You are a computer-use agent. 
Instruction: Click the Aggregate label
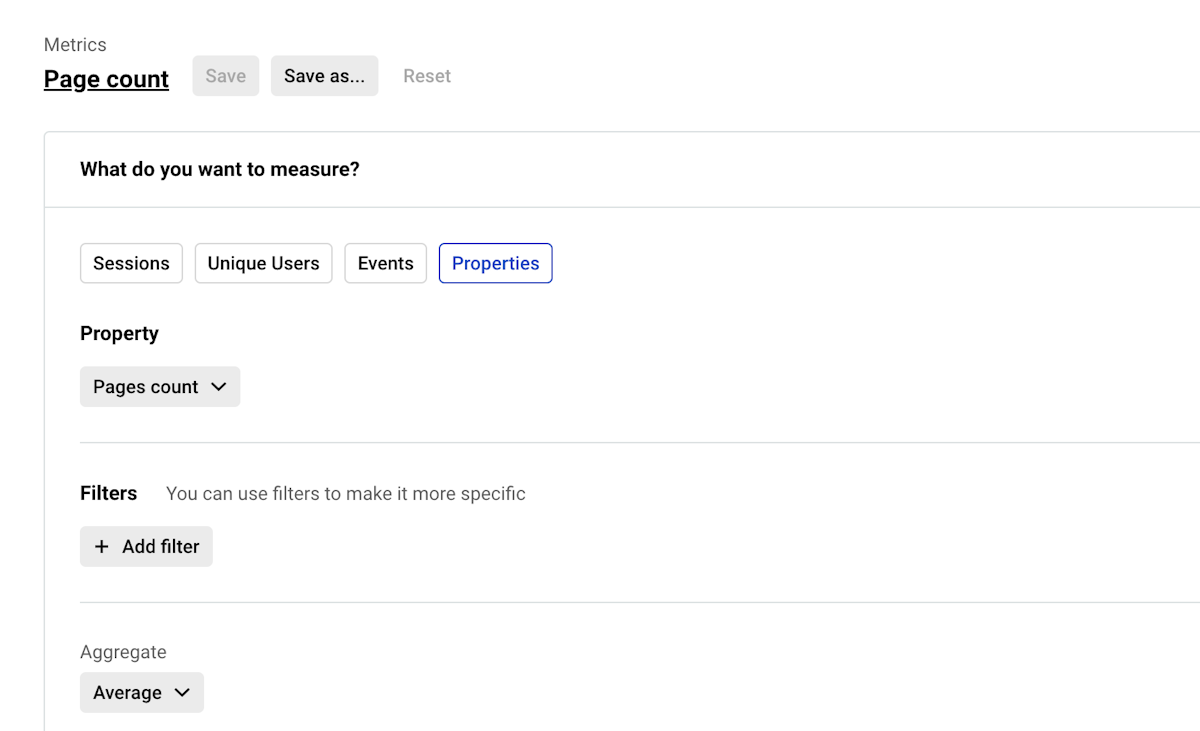123,652
